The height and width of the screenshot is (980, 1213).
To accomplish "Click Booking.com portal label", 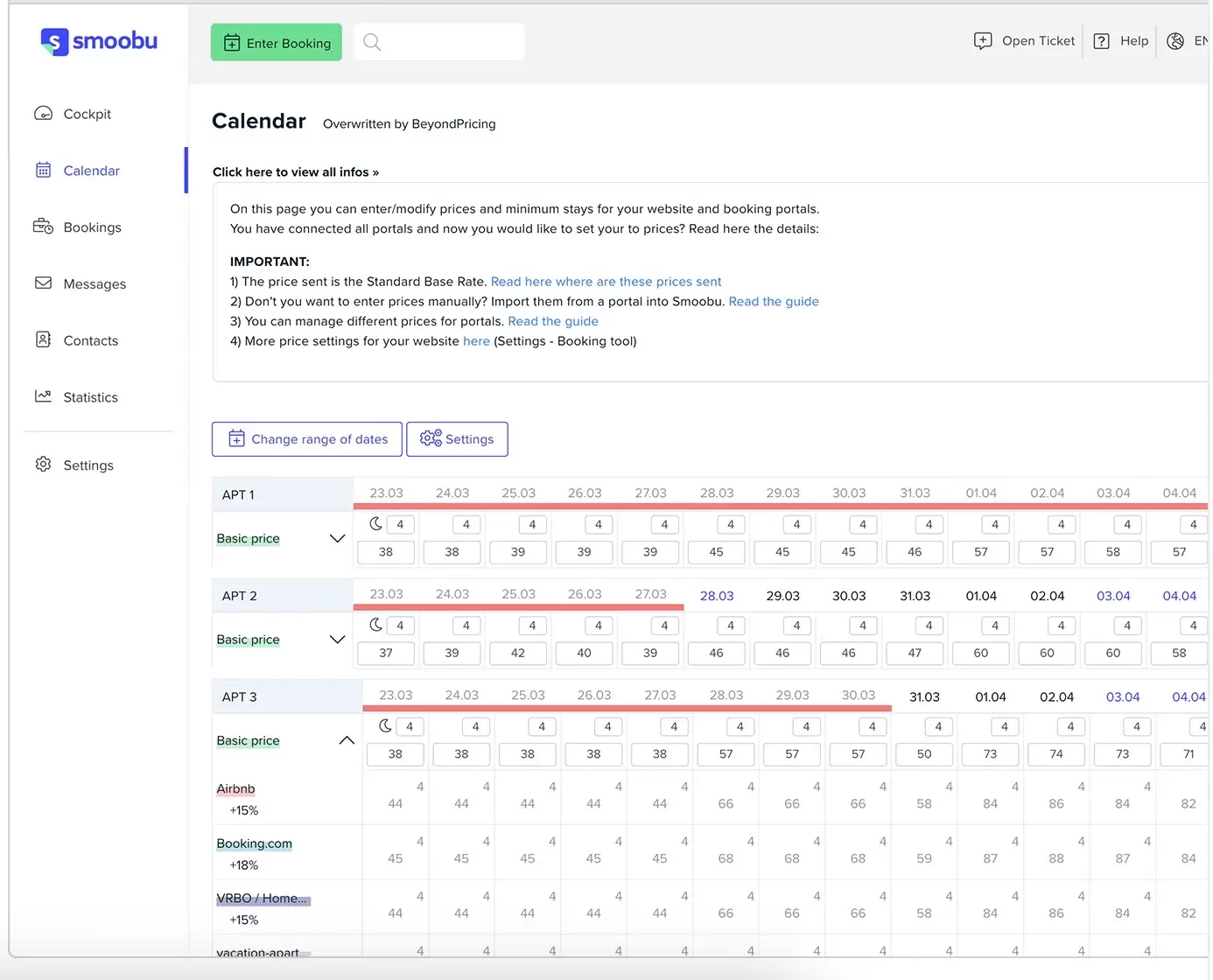I will pyautogui.click(x=255, y=844).
